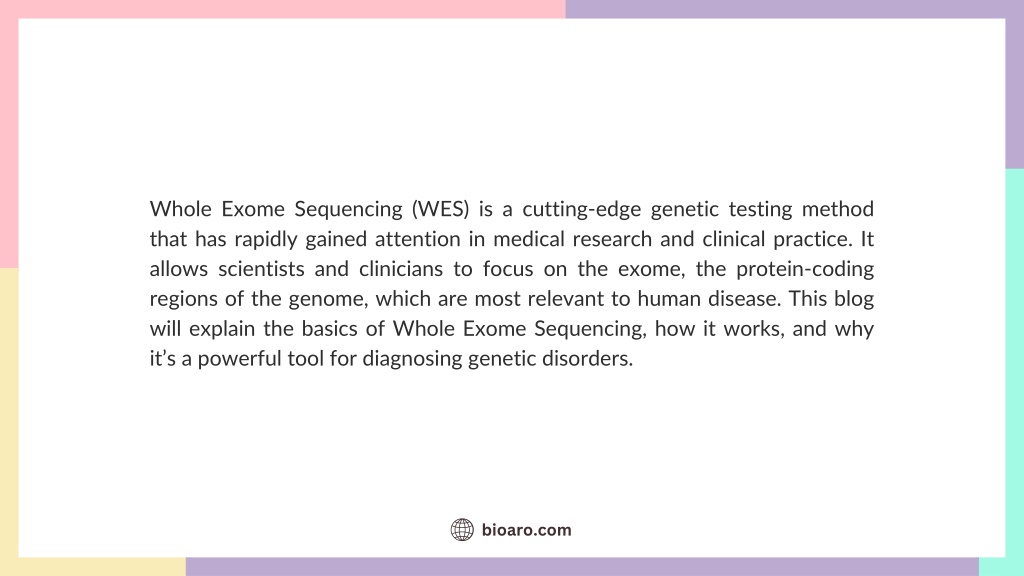Click the word "protein-coding" in the paragraph
Image resolution: width=1024 pixels, height=576 pixels.
click(805, 269)
